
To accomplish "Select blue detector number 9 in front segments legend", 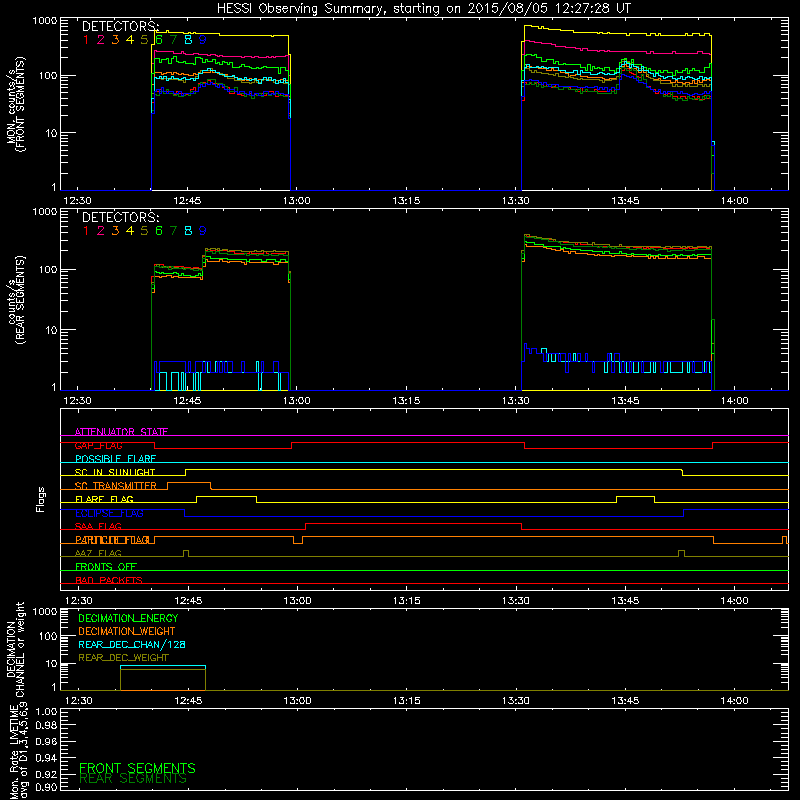I will 203,39.
